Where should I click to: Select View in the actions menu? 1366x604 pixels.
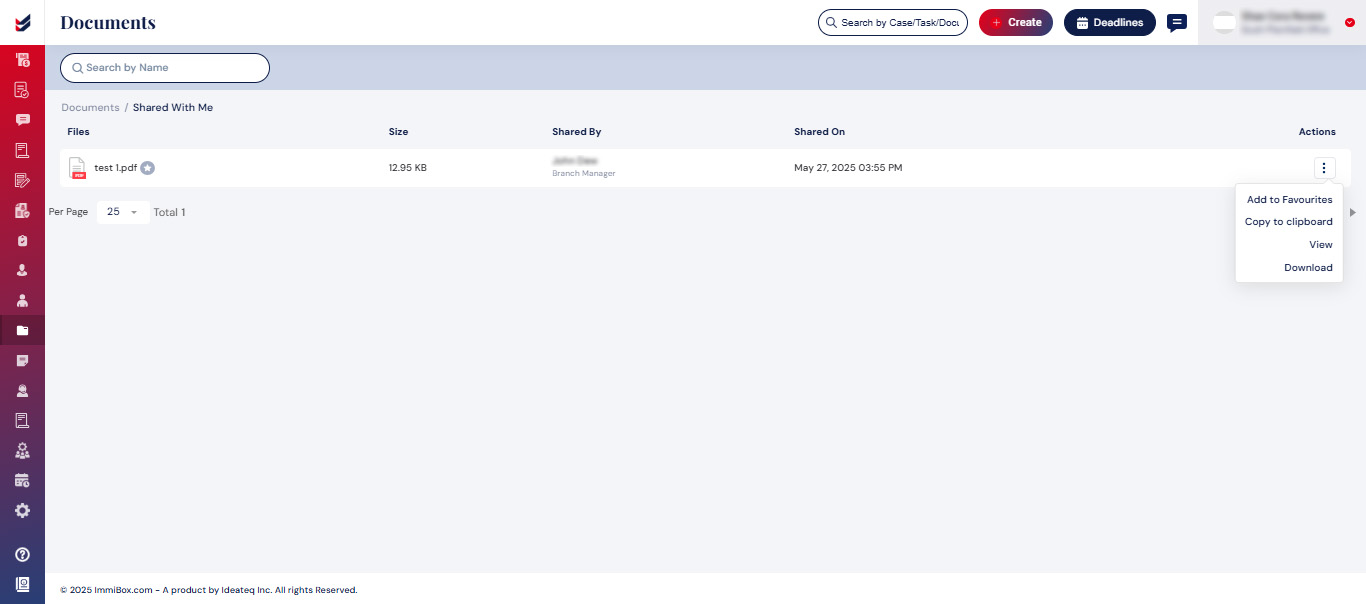(x=1321, y=245)
